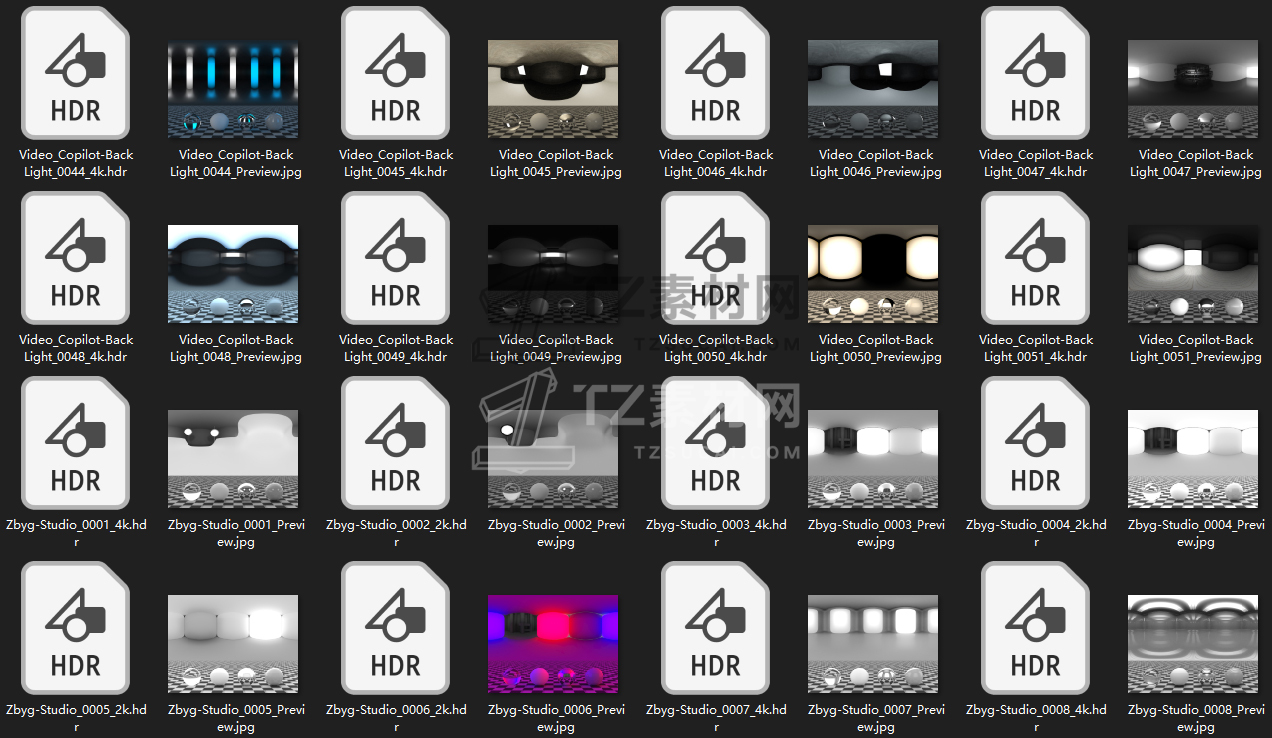
Task: Click filename text Zbyg-Studio_0008_4k.hdr
Action: coord(1036,718)
